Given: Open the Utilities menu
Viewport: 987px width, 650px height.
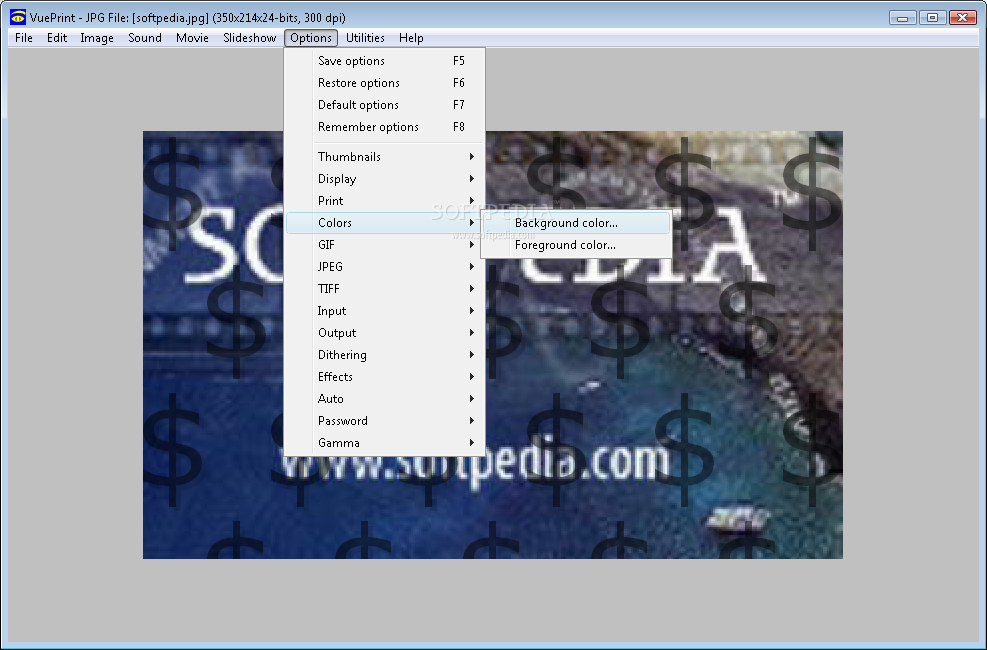Looking at the screenshot, I should (x=365, y=38).
